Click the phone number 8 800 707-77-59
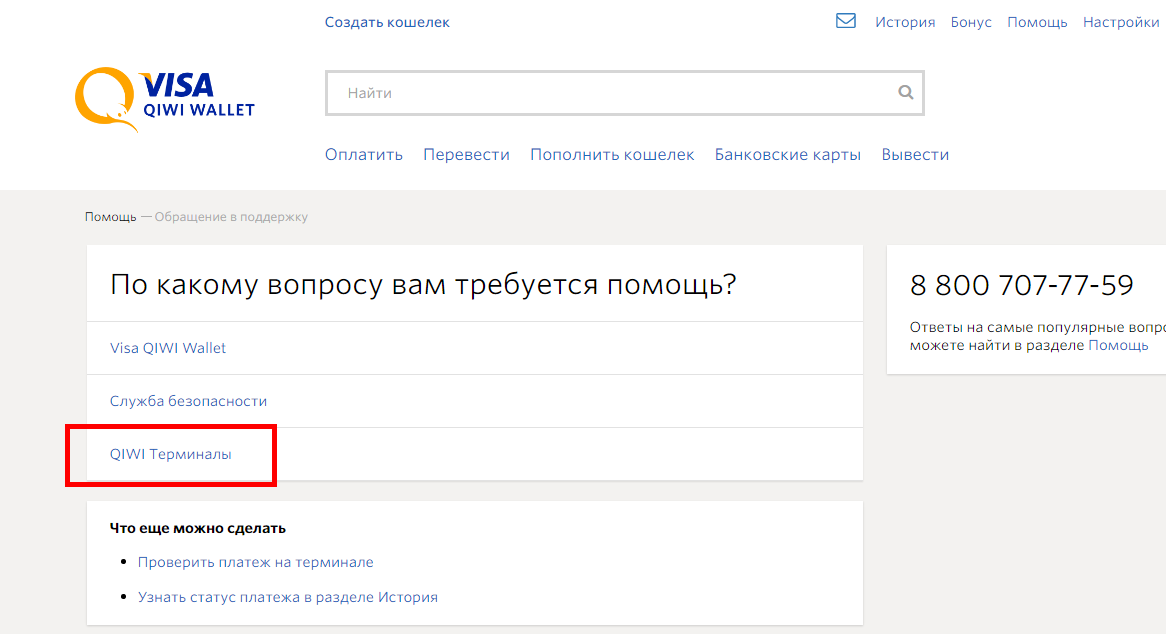 [1022, 285]
